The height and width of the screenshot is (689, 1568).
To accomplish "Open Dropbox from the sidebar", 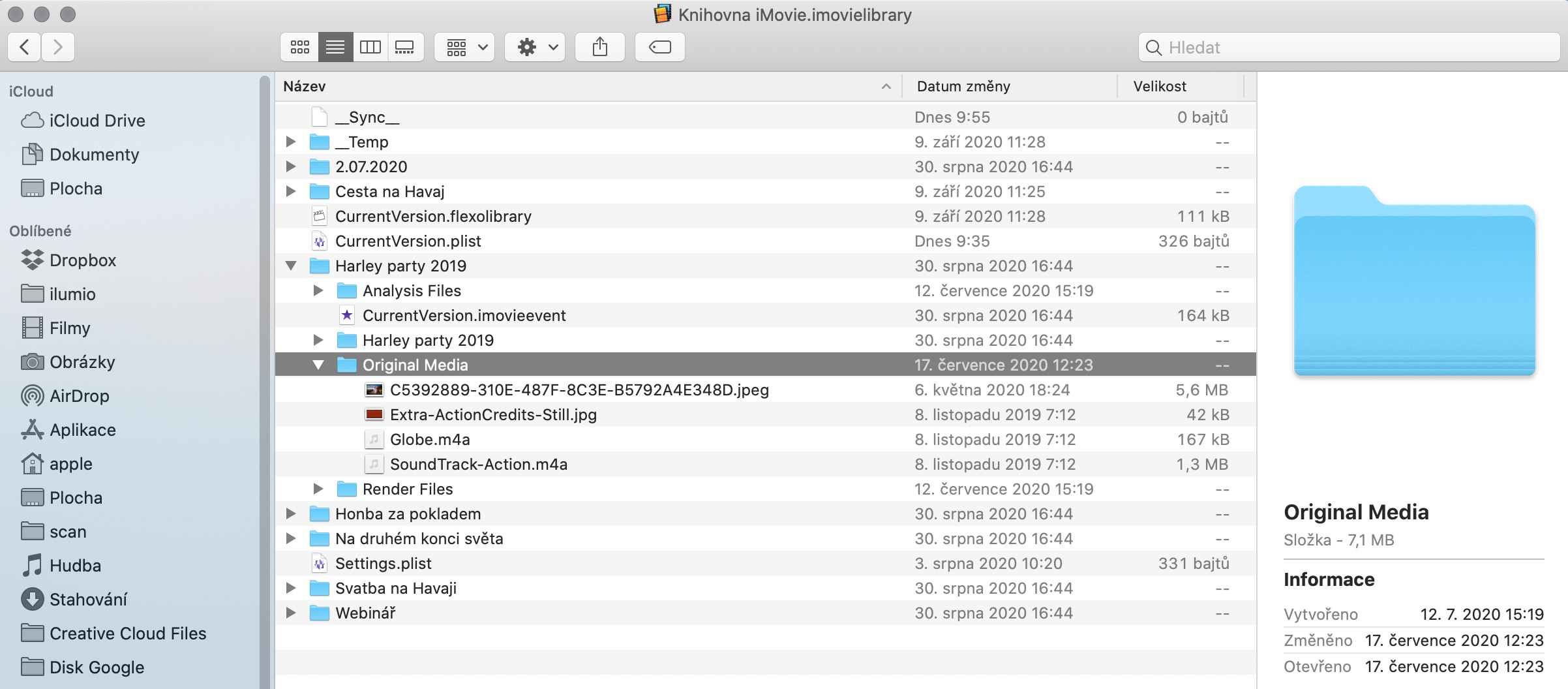I will click(82, 260).
